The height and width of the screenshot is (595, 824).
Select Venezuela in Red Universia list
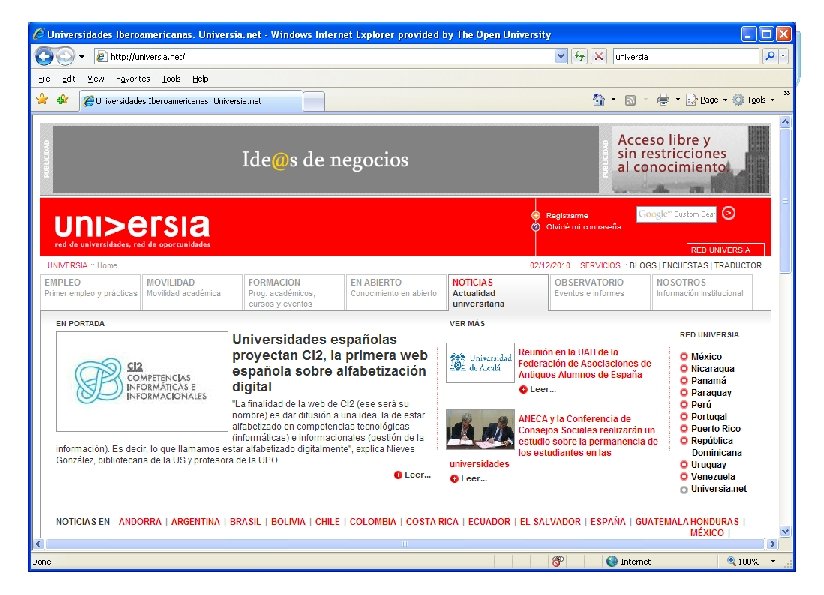(x=713, y=477)
